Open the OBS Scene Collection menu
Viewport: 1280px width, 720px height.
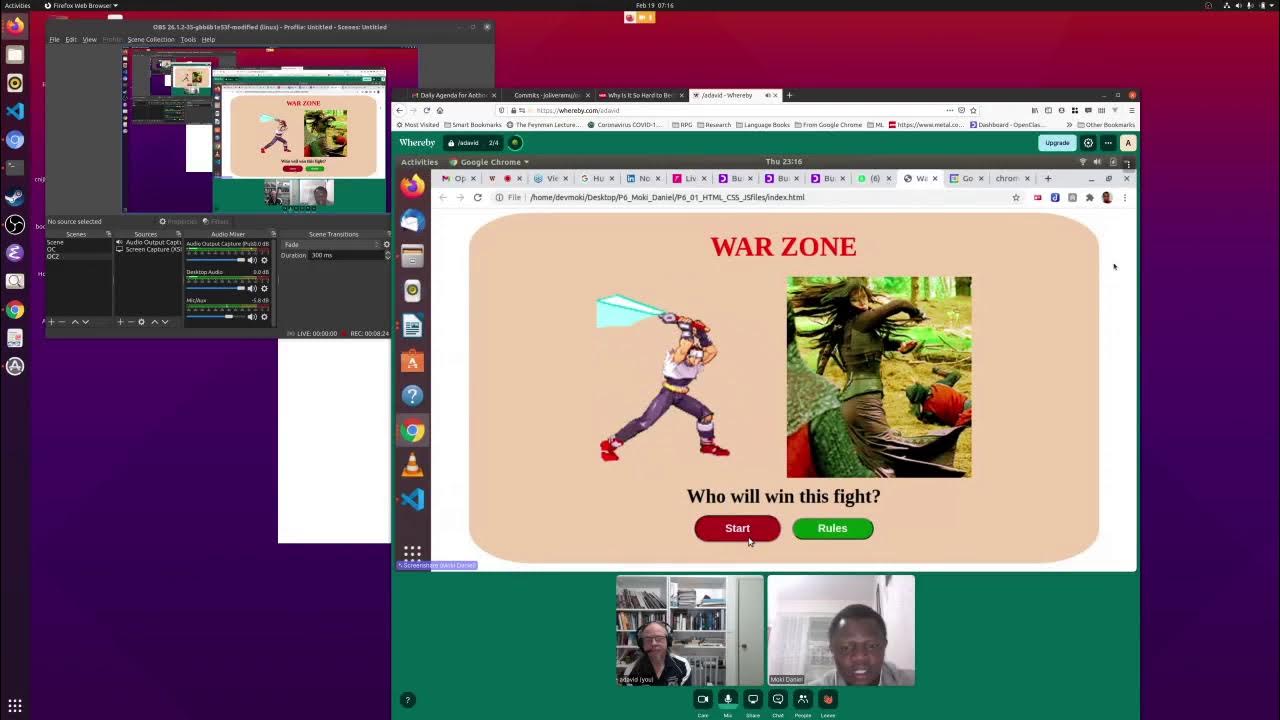point(151,39)
